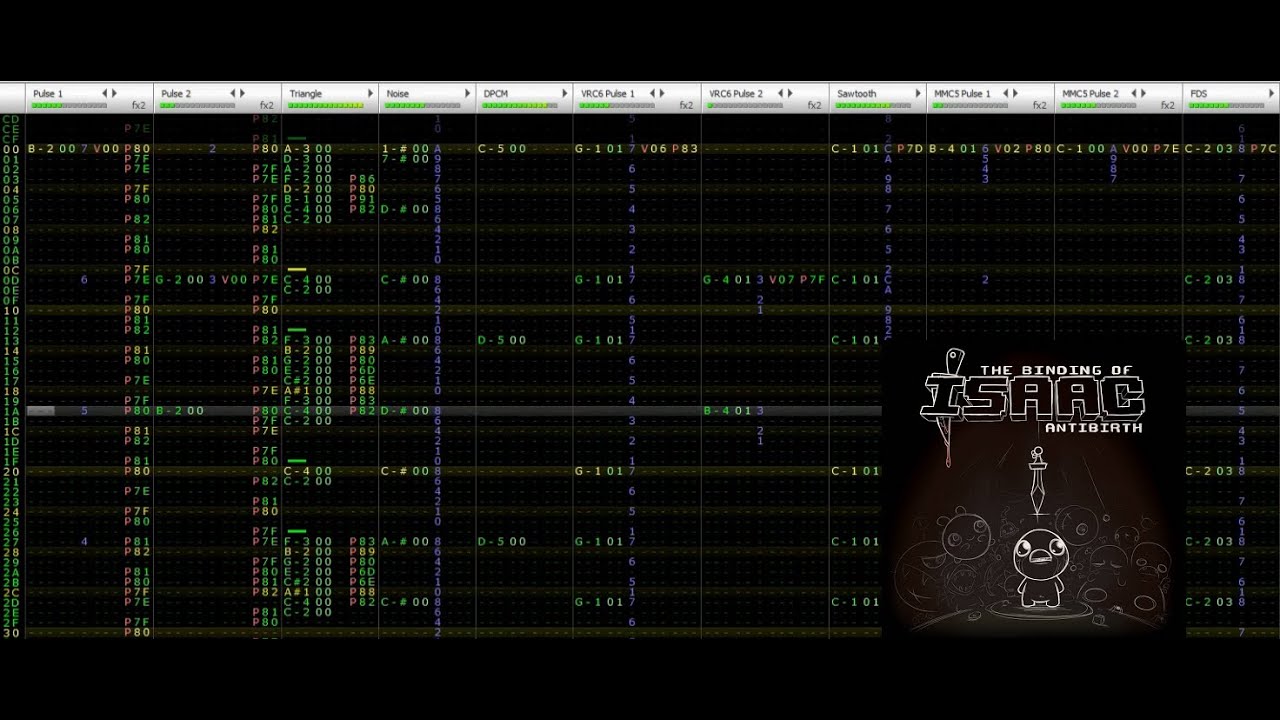Viewport: 1280px width, 720px height.
Task: Expand effect columns on Triangle channel
Action: click(371, 93)
